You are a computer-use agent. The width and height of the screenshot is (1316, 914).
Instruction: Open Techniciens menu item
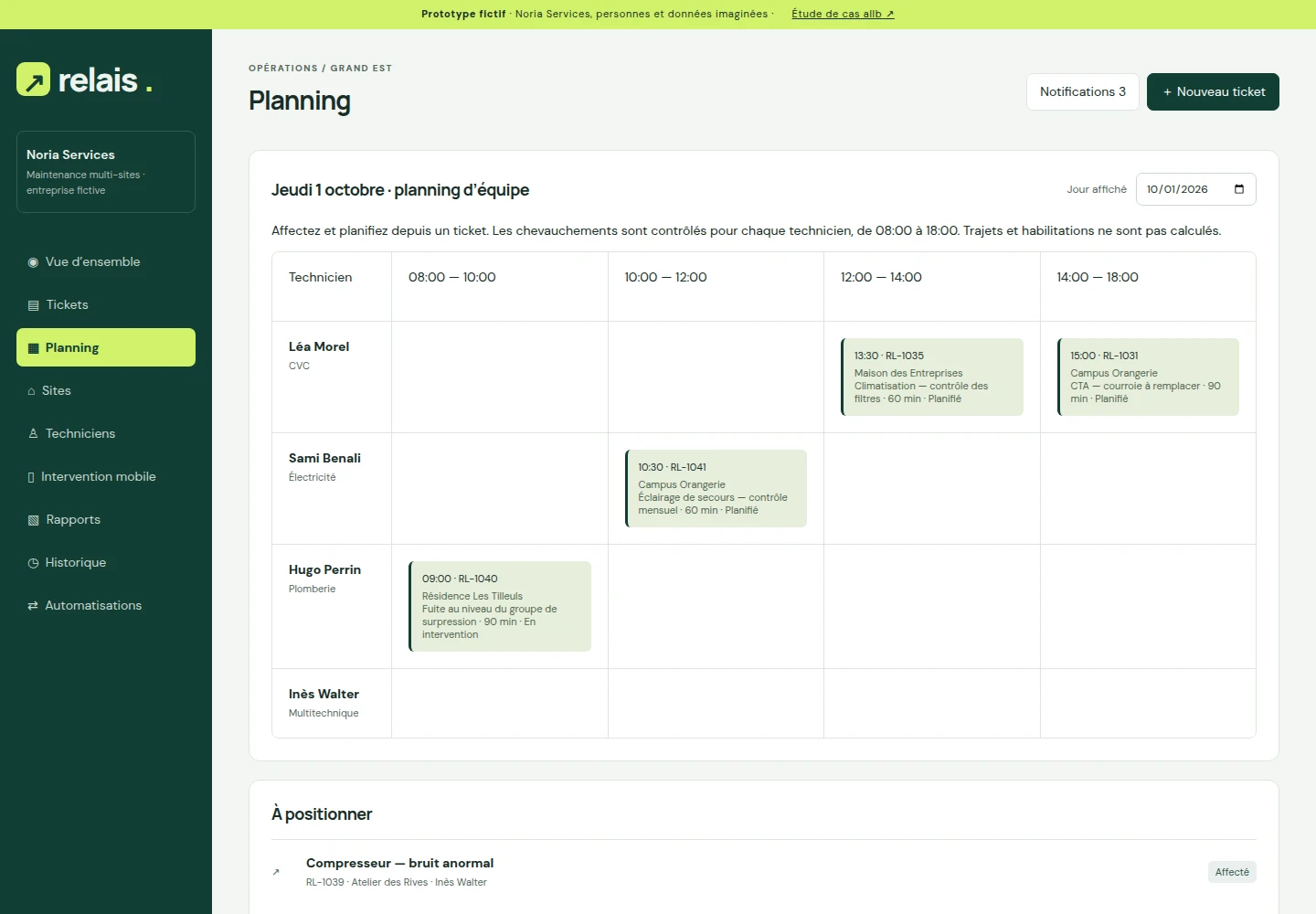click(x=106, y=433)
